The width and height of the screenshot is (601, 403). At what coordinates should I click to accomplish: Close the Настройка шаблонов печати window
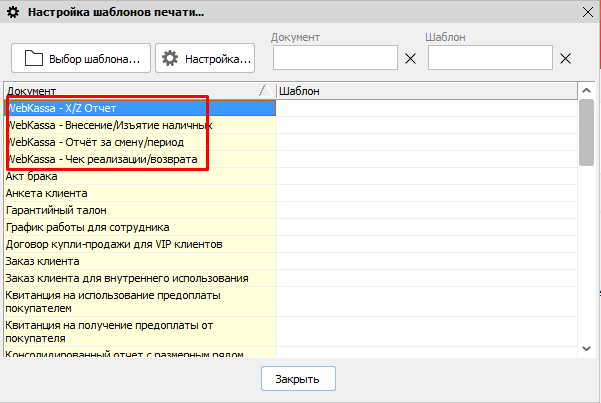click(588, 12)
